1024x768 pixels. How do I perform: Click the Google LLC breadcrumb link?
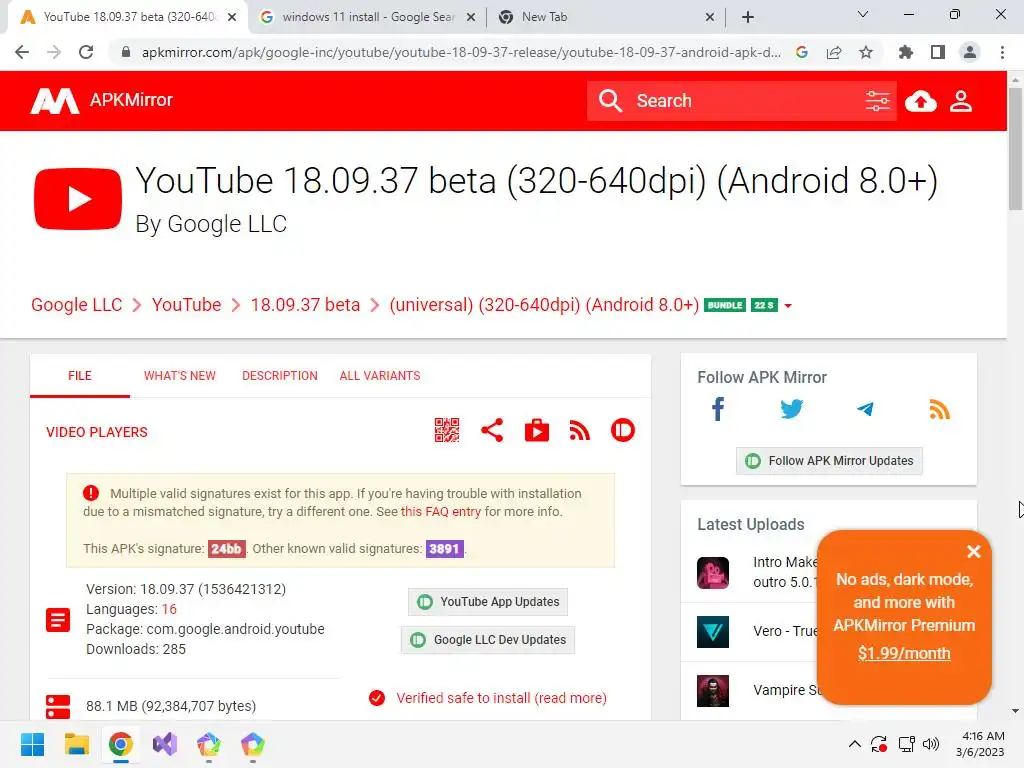click(76, 305)
